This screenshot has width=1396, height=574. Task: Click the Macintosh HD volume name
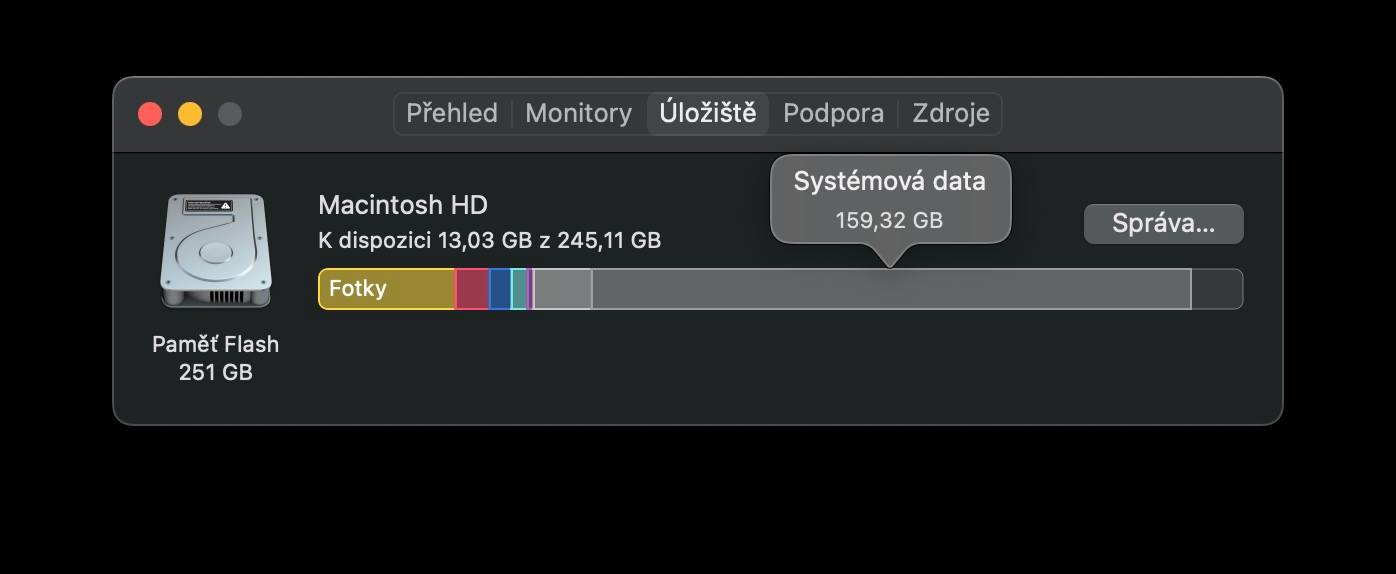point(402,205)
